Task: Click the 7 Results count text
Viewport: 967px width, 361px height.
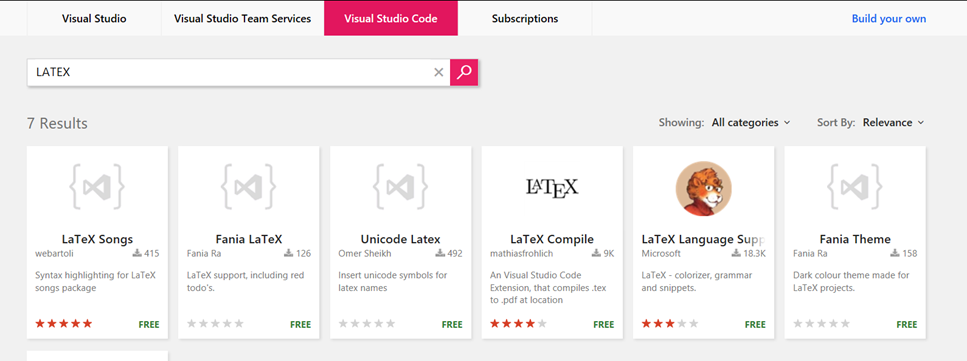Action: pyautogui.click(x=57, y=123)
